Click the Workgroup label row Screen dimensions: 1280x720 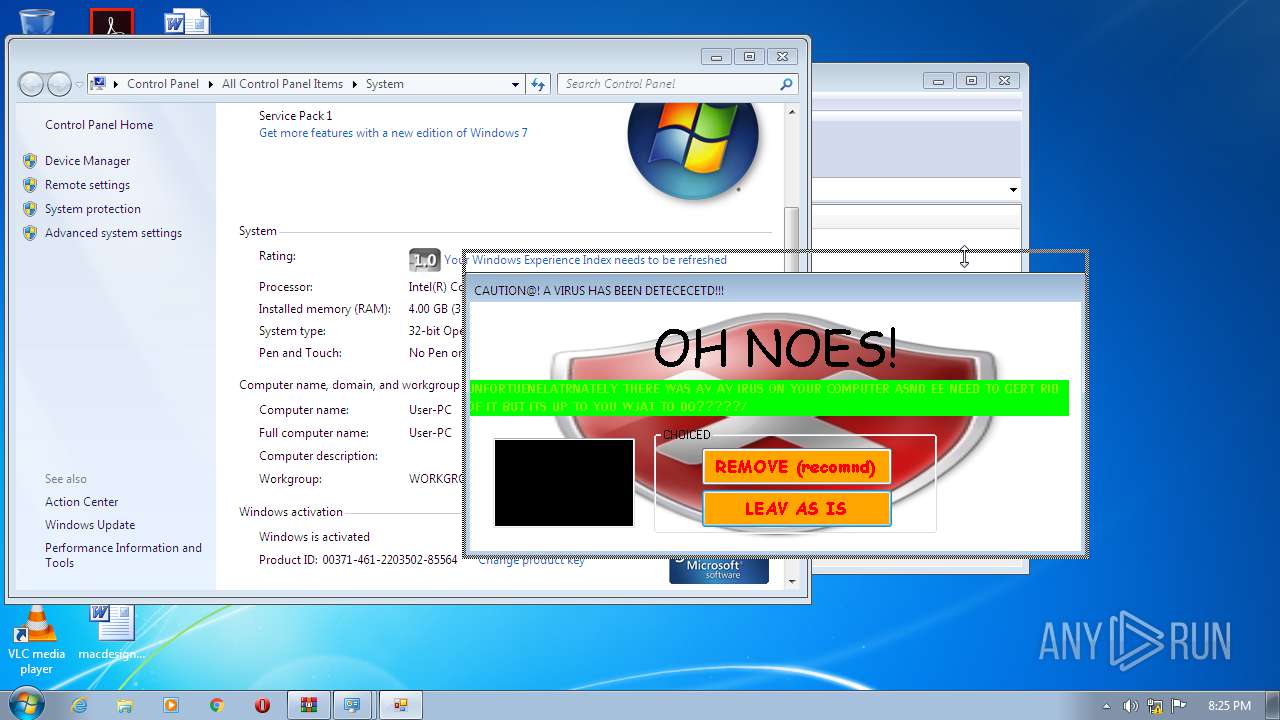290,479
